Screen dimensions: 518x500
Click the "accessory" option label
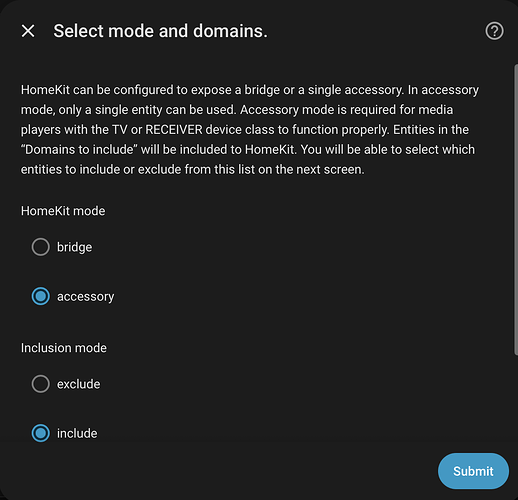click(x=86, y=297)
